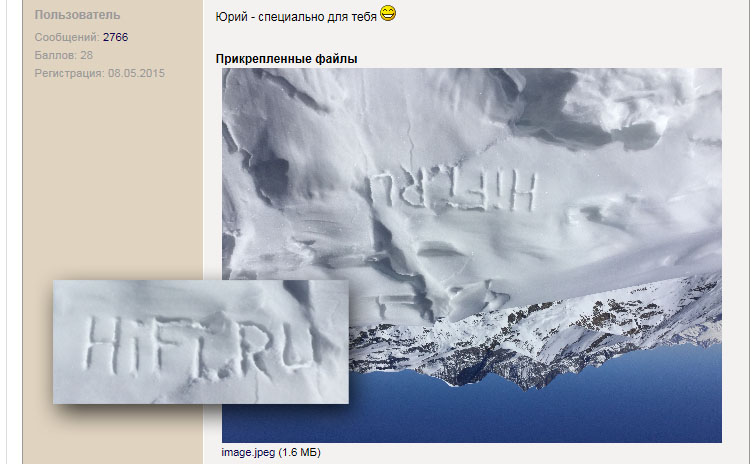Image resolution: width=755 pixels, height=464 pixels.
Task: Click the Сообщений label
Action: [x=67, y=37]
